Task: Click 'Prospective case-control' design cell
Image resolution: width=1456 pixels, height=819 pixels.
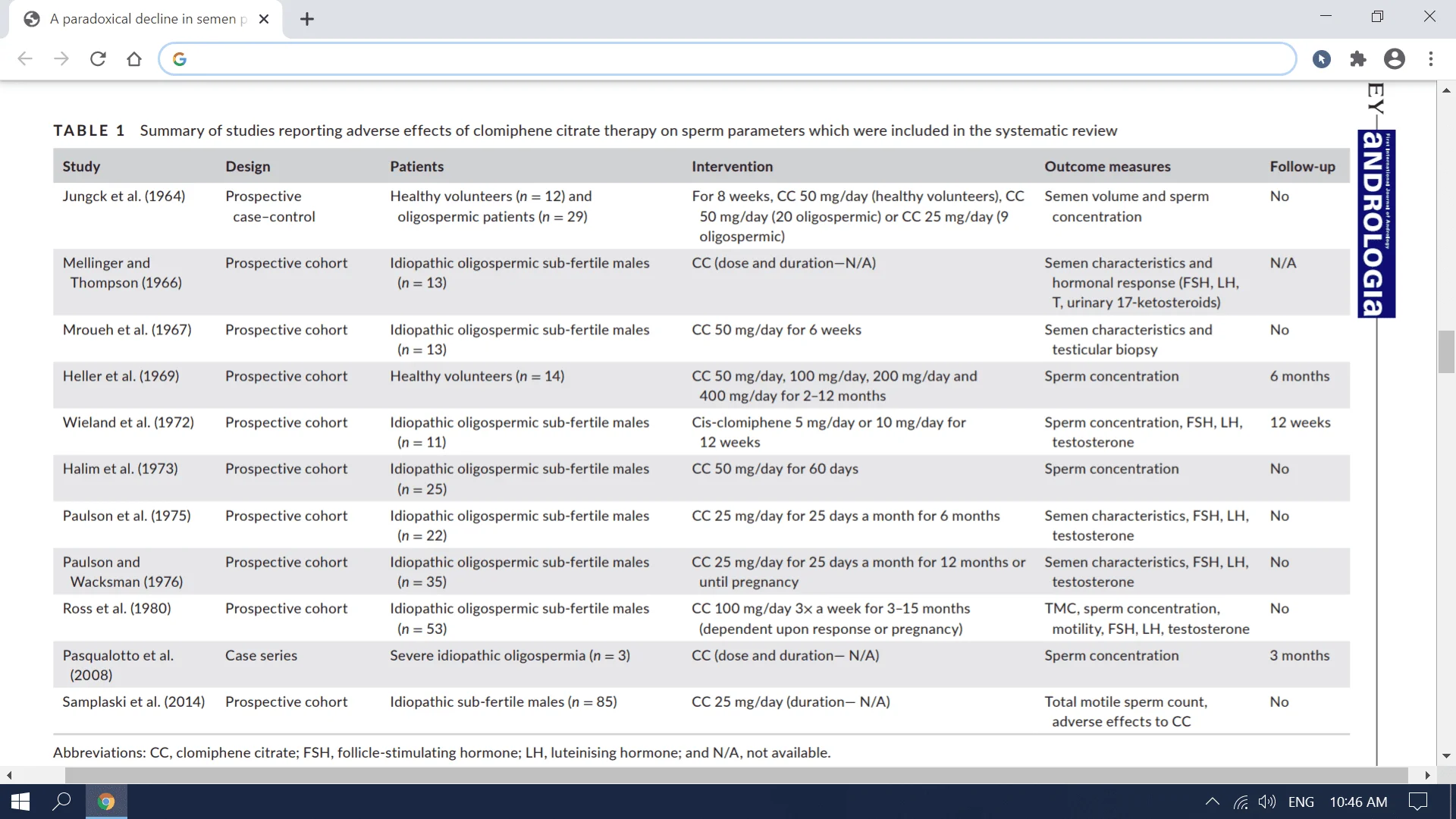Action: [270, 206]
